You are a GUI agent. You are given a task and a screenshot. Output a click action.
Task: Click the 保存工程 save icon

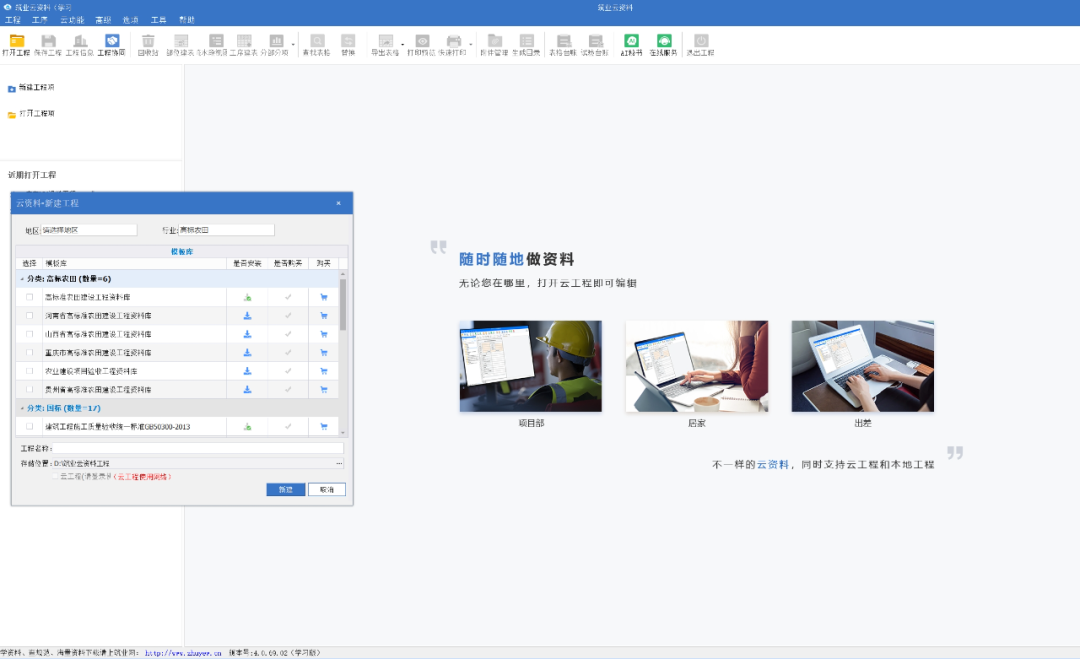(48, 45)
